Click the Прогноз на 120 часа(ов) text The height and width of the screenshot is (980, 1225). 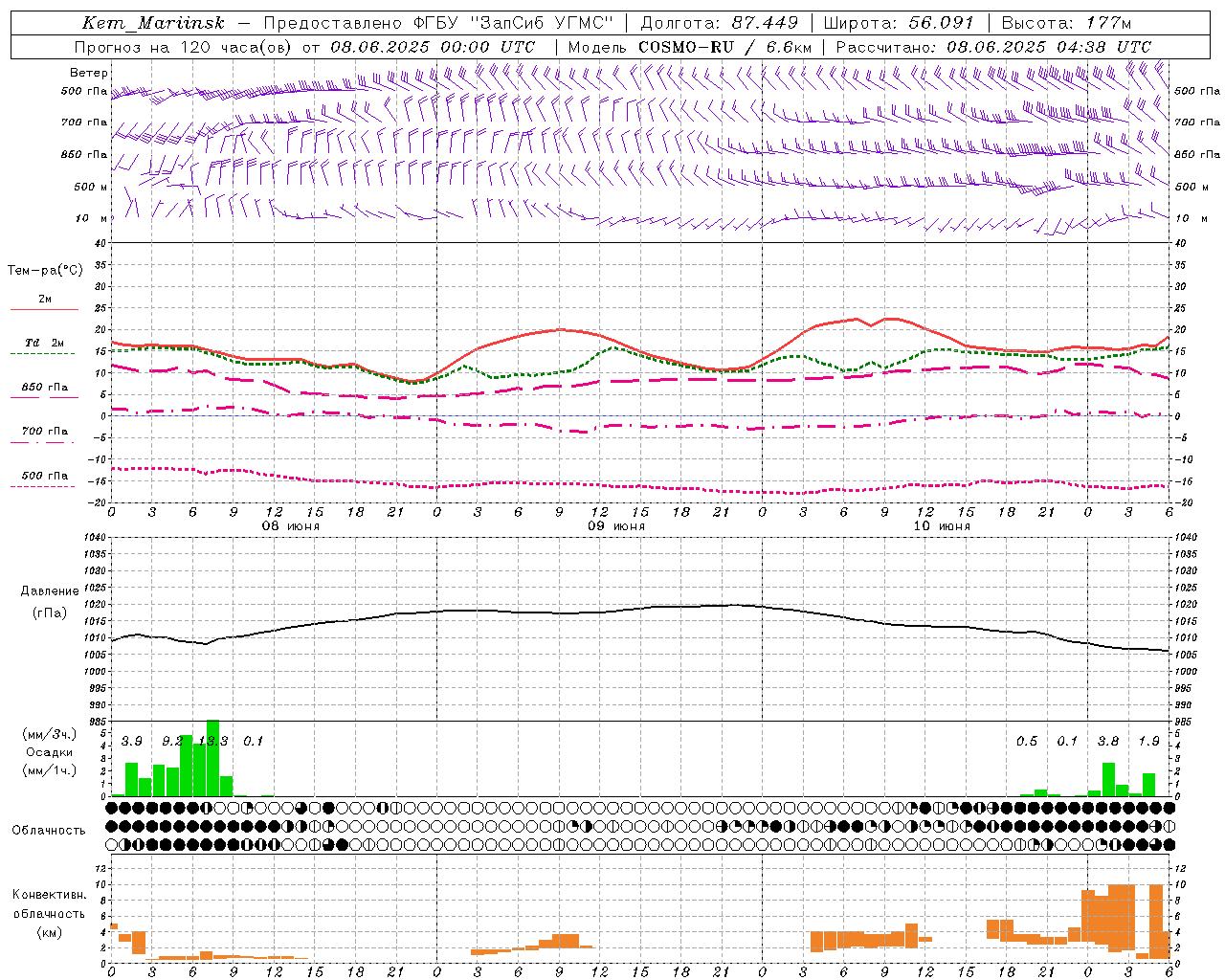pos(185,47)
